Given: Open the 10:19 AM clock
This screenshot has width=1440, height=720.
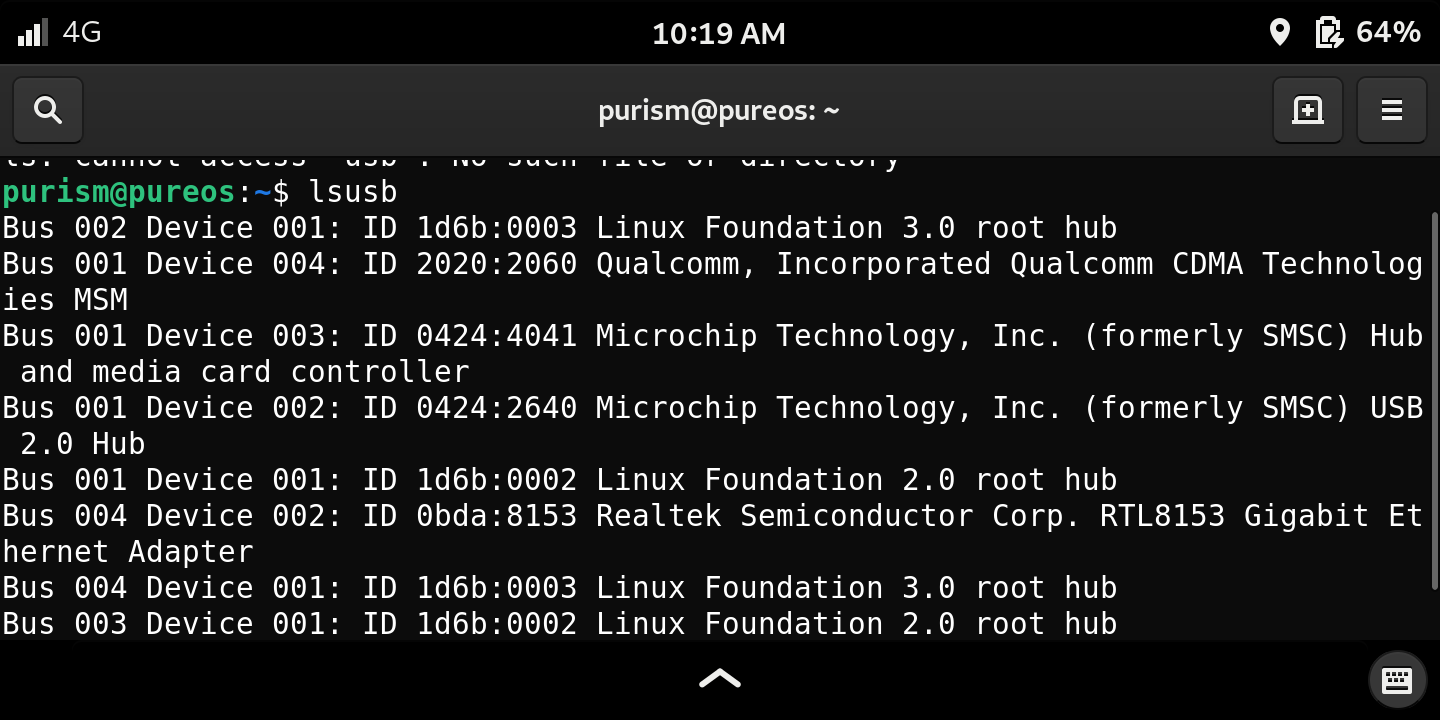Looking at the screenshot, I should click(x=719, y=34).
